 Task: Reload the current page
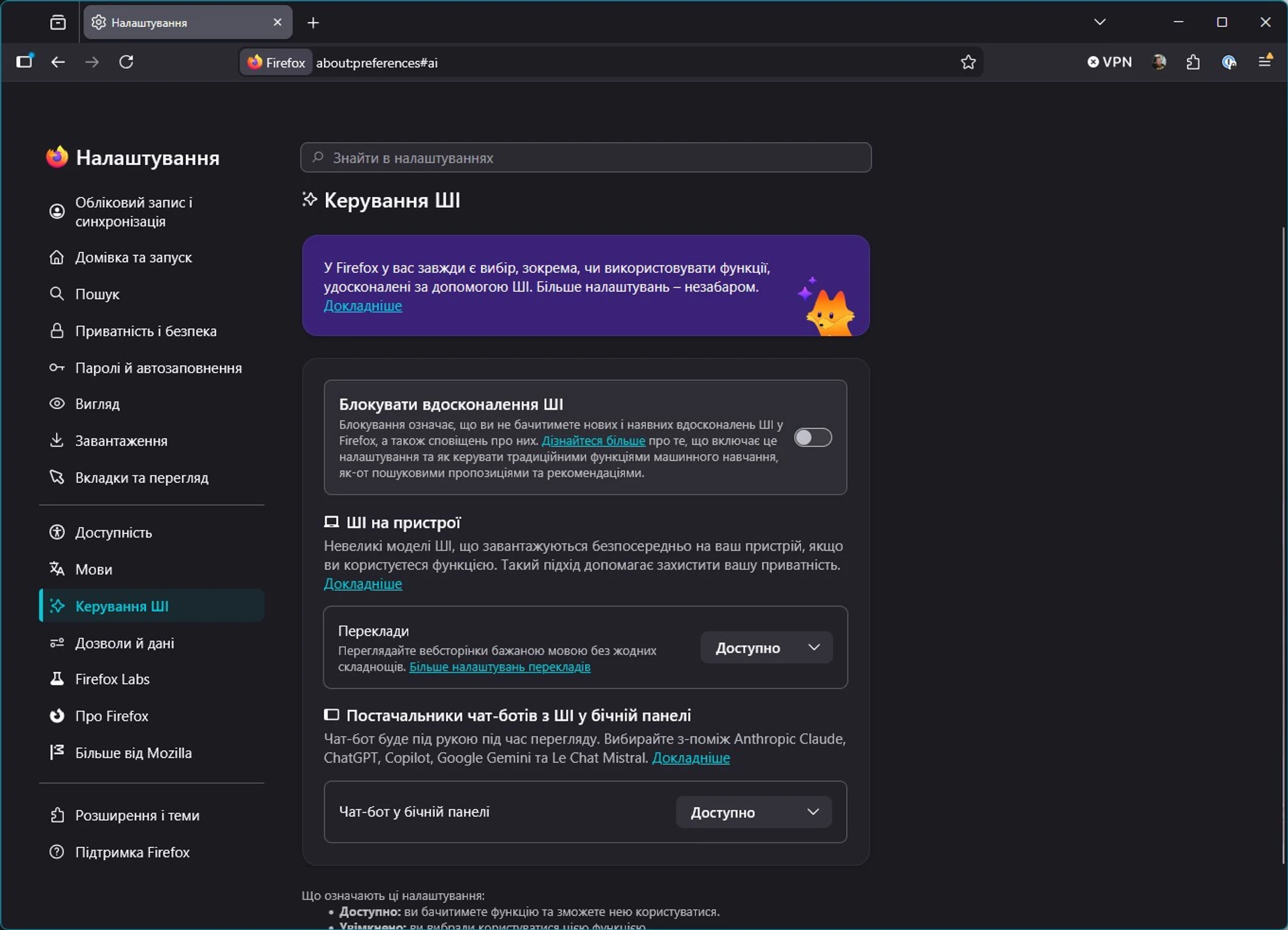(126, 62)
